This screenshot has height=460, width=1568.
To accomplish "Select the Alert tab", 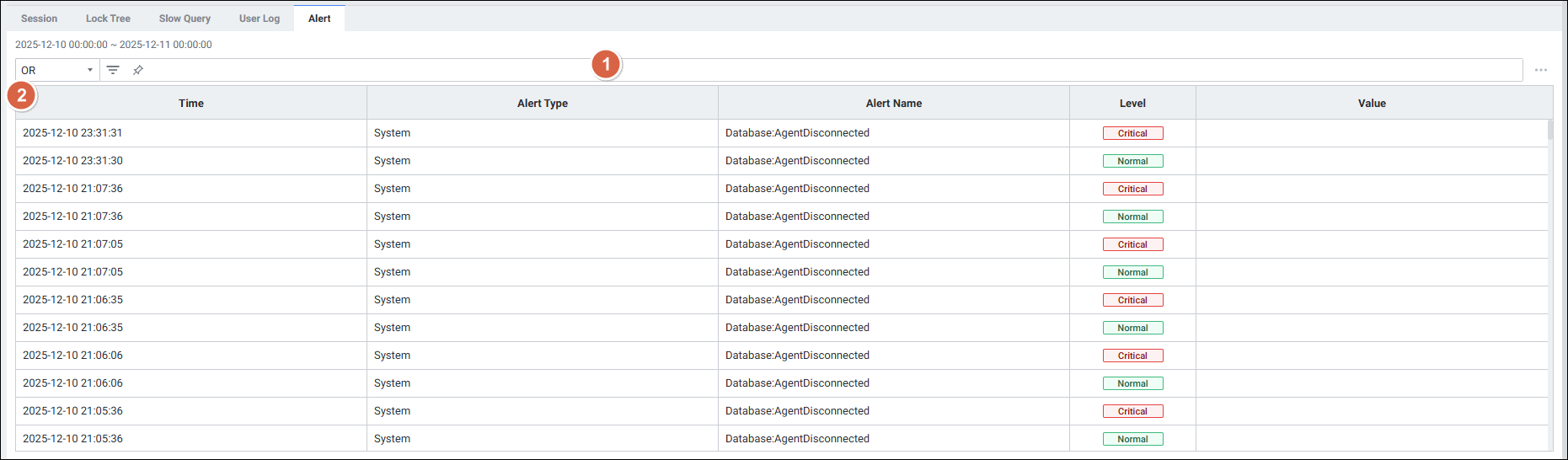I will (319, 19).
